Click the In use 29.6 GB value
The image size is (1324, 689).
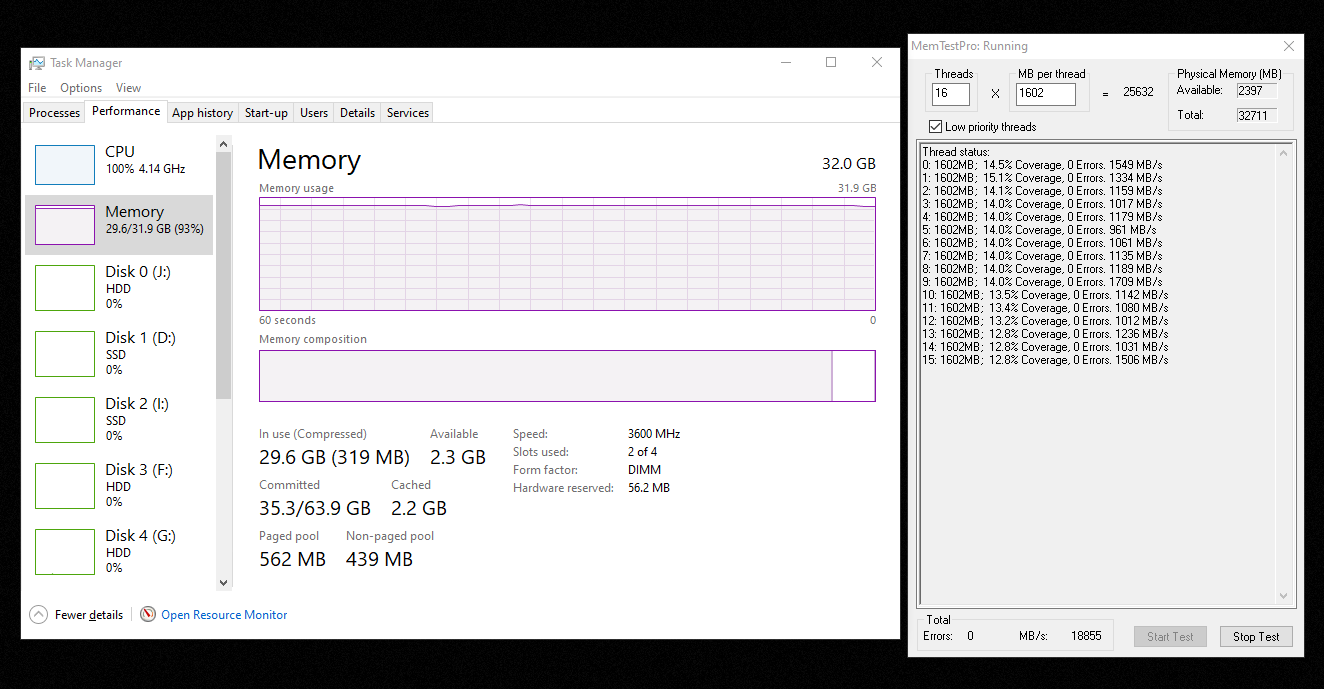[334, 457]
